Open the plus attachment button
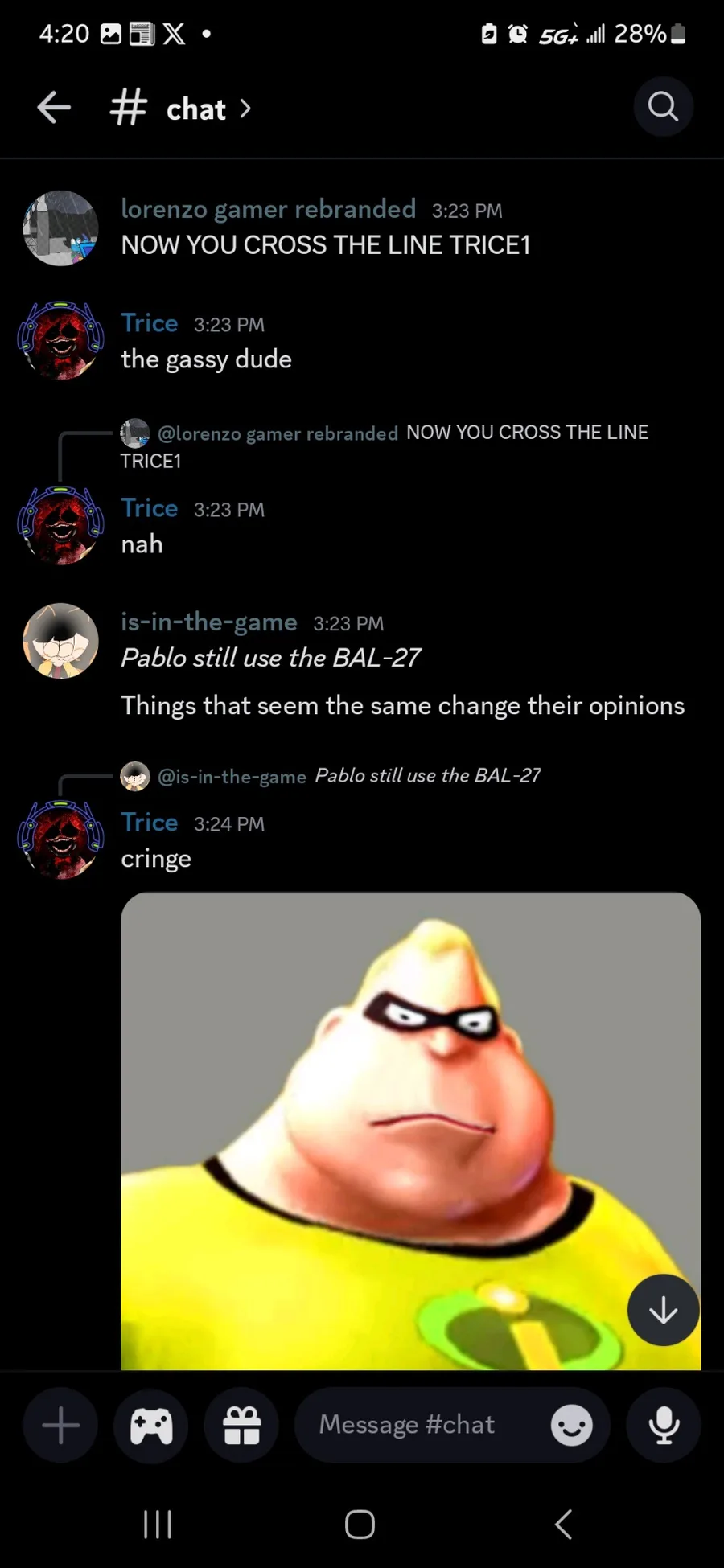 coord(60,1425)
